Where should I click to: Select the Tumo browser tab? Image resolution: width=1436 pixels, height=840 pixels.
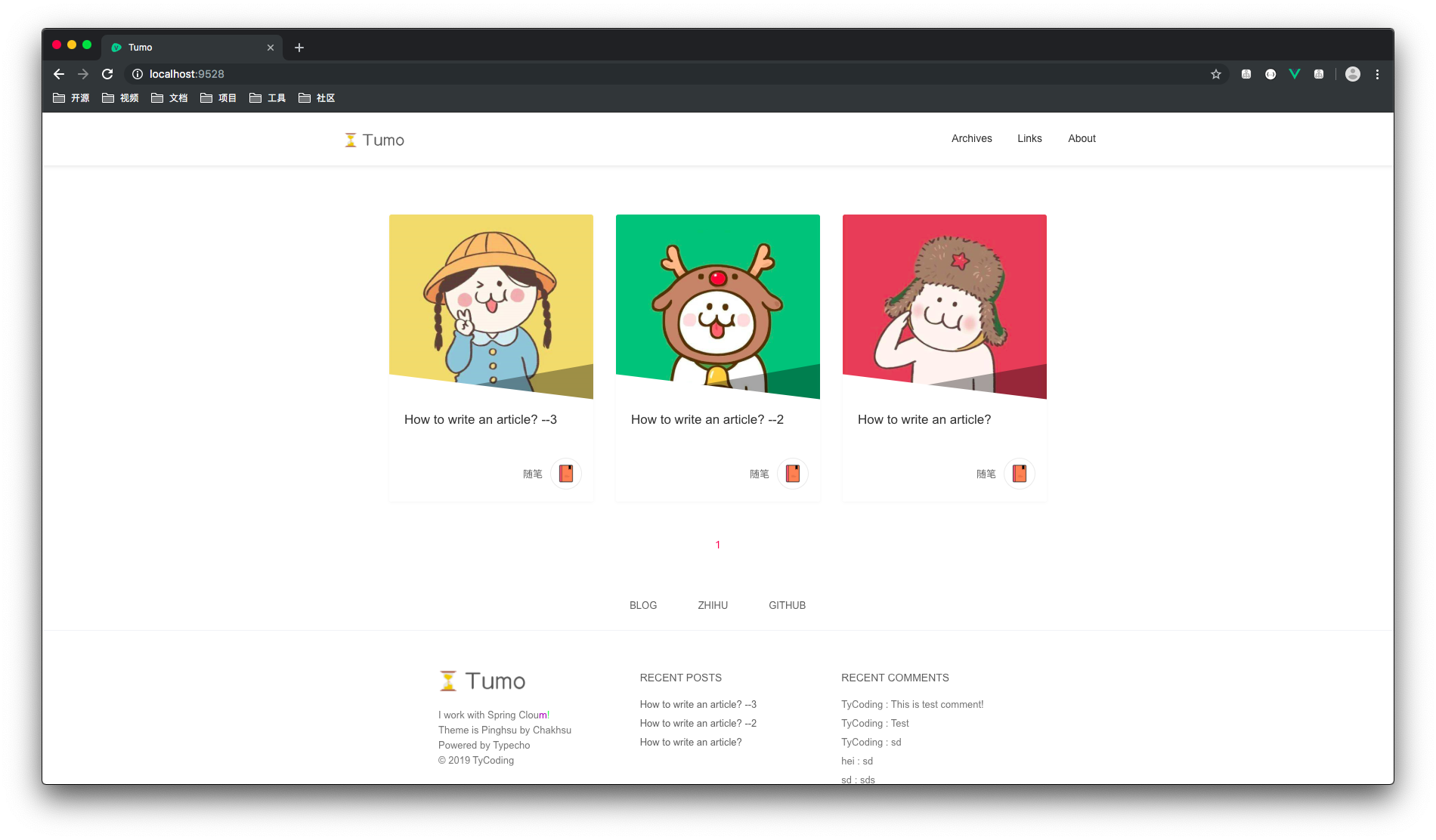pos(192,48)
